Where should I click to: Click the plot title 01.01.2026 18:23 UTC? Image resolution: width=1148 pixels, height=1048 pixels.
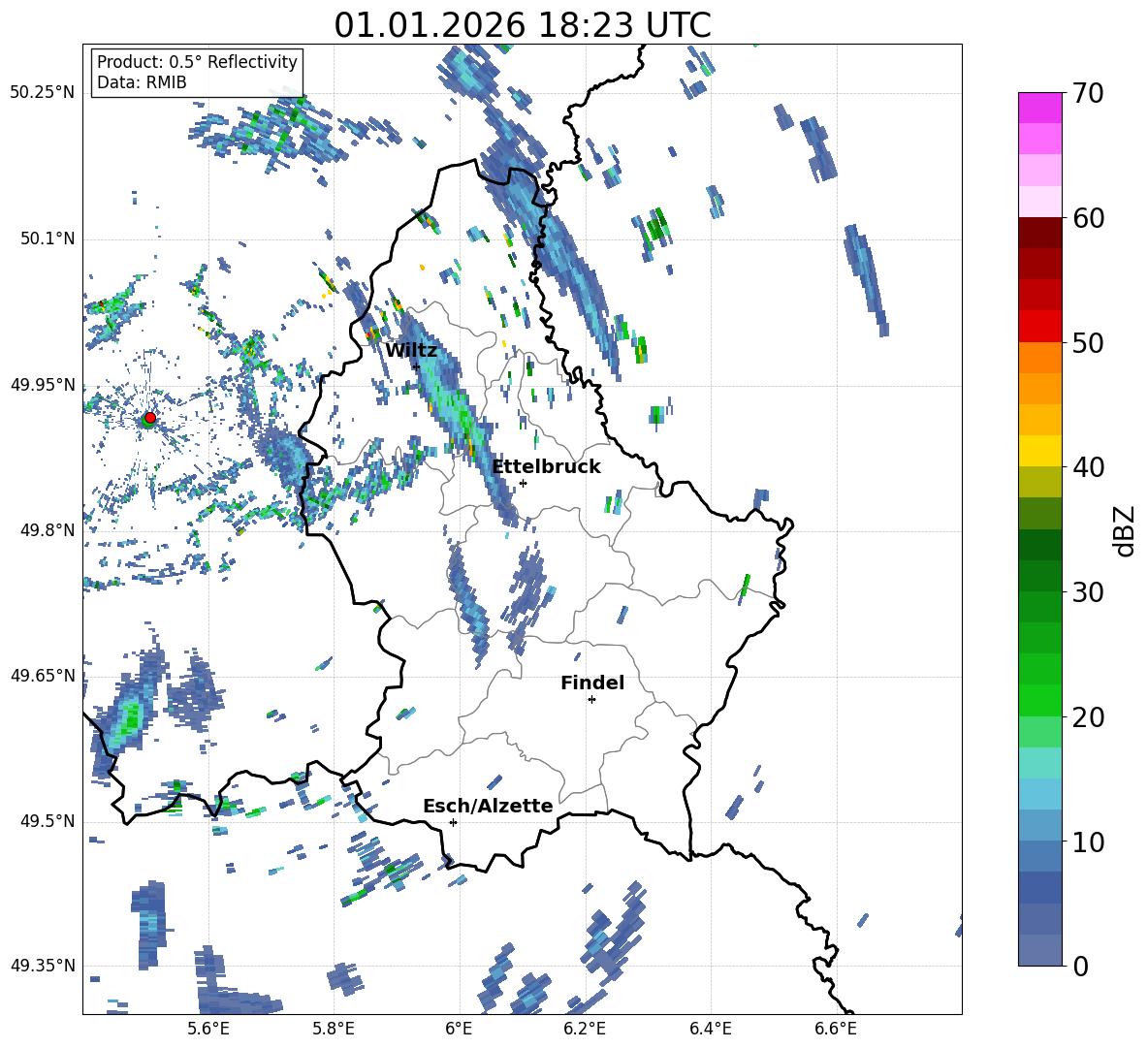coord(523,25)
